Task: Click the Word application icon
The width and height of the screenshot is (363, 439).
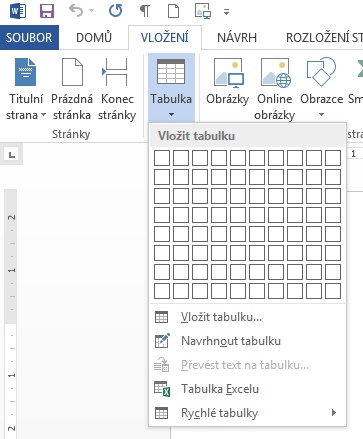Action: (x=18, y=11)
